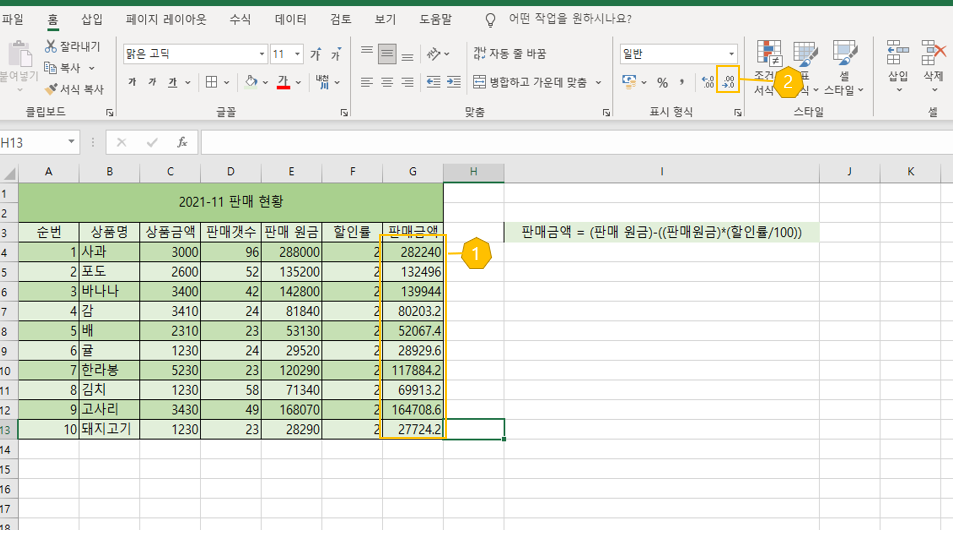The image size is (955, 534).
Task: Increase the decimal places
Action: pyautogui.click(x=708, y=82)
